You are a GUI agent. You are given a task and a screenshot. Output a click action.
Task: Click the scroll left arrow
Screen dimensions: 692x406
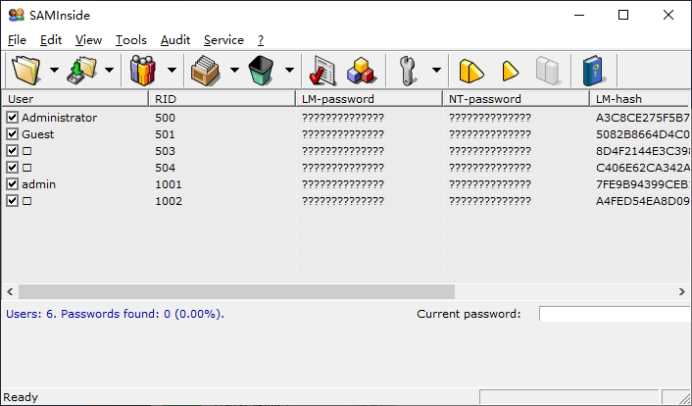tap(10, 292)
